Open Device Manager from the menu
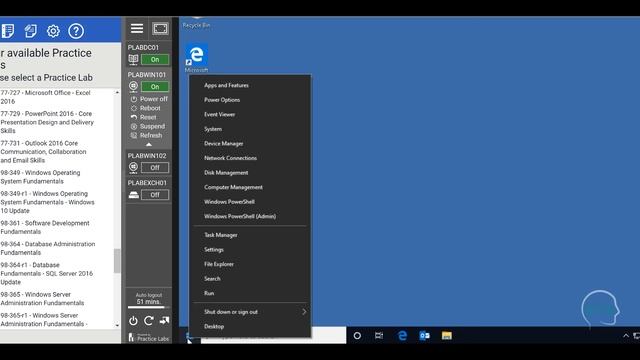The width and height of the screenshot is (640, 360). coord(224,144)
